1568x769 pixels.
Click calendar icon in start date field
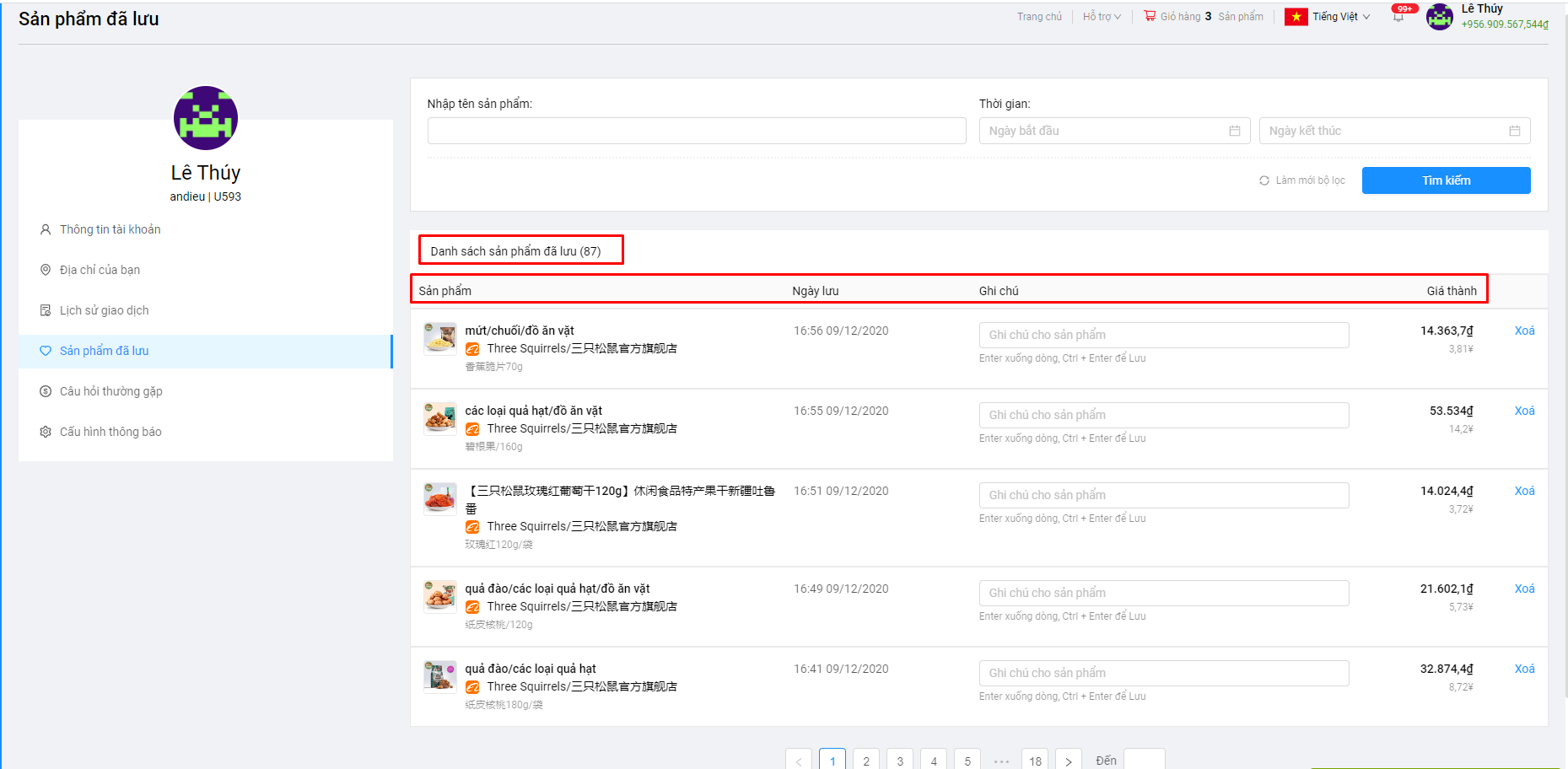(x=1234, y=131)
